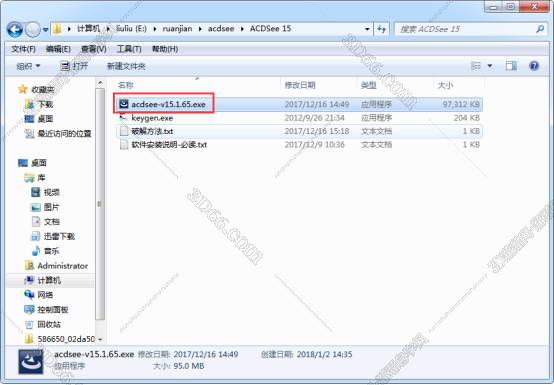Click the magnifier search icon

point(540,29)
